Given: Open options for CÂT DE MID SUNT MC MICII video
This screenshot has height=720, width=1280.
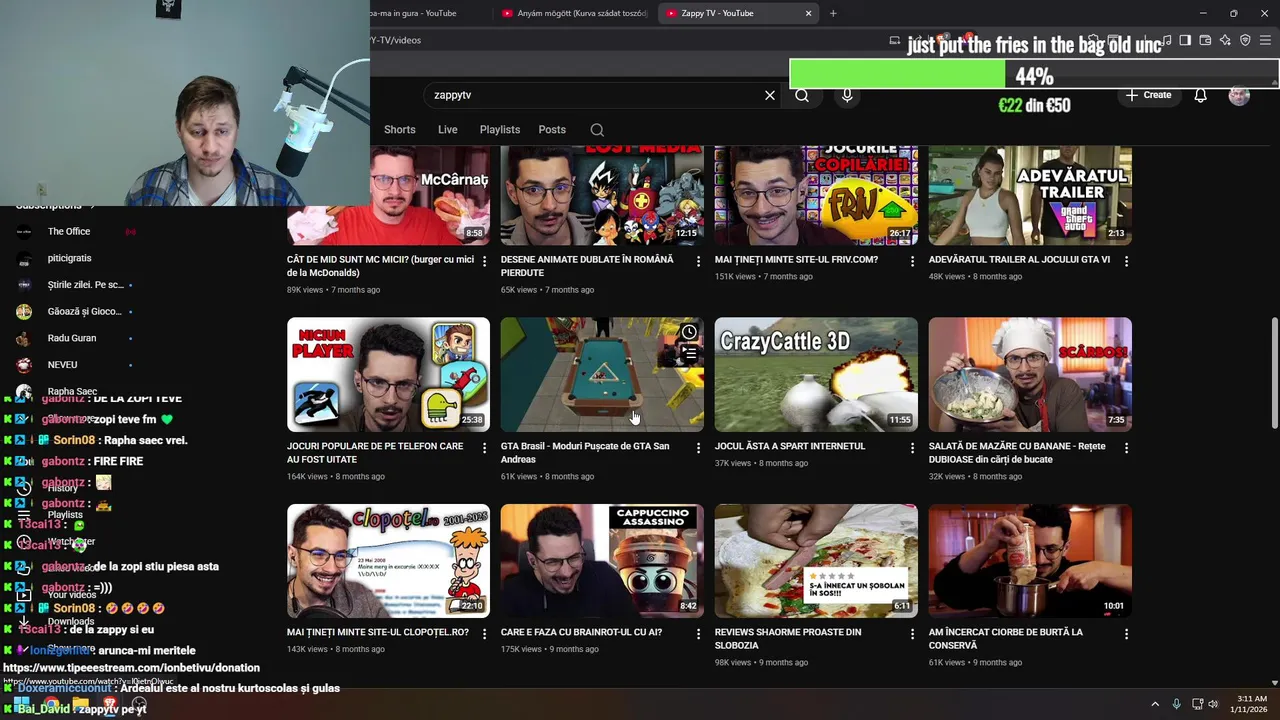Looking at the screenshot, I should click(484, 261).
